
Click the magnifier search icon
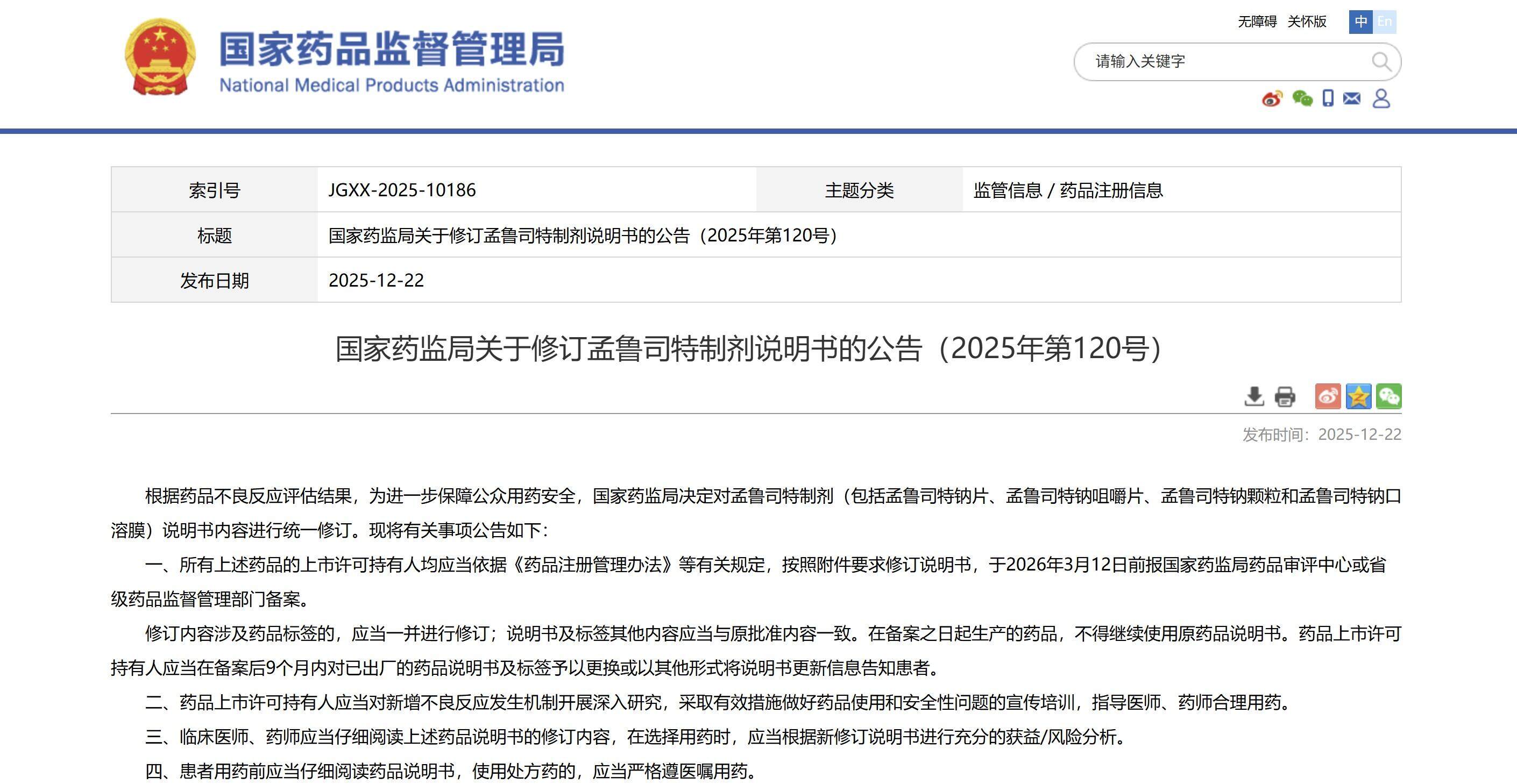[1381, 61]
